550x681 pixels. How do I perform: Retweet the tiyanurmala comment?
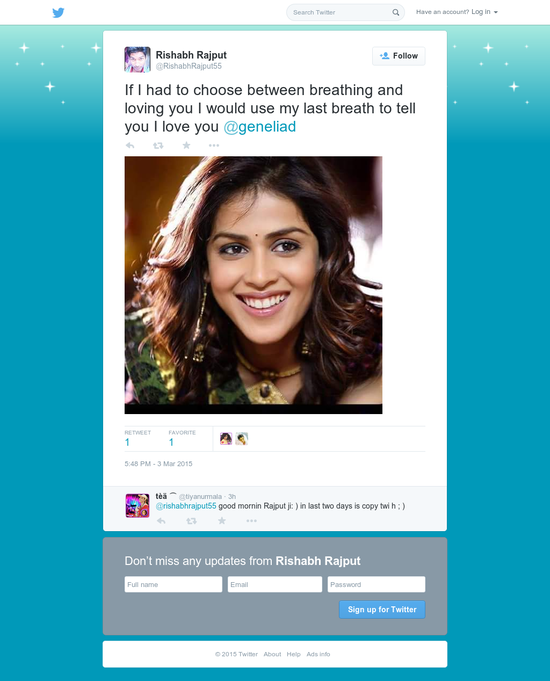[191, 521]
